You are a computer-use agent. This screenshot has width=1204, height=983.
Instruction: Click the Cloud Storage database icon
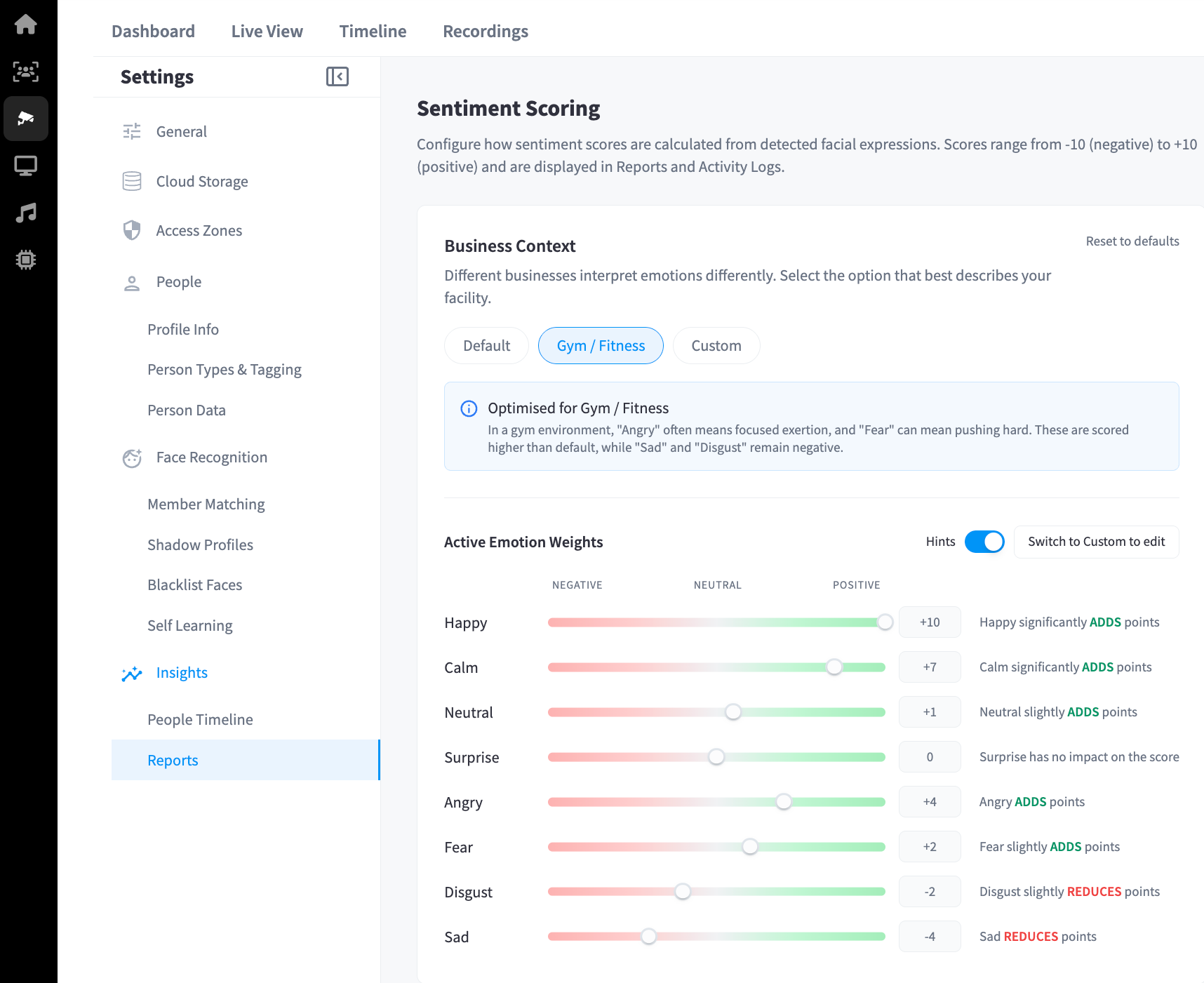pyautogui.click(x=132, y=181)
